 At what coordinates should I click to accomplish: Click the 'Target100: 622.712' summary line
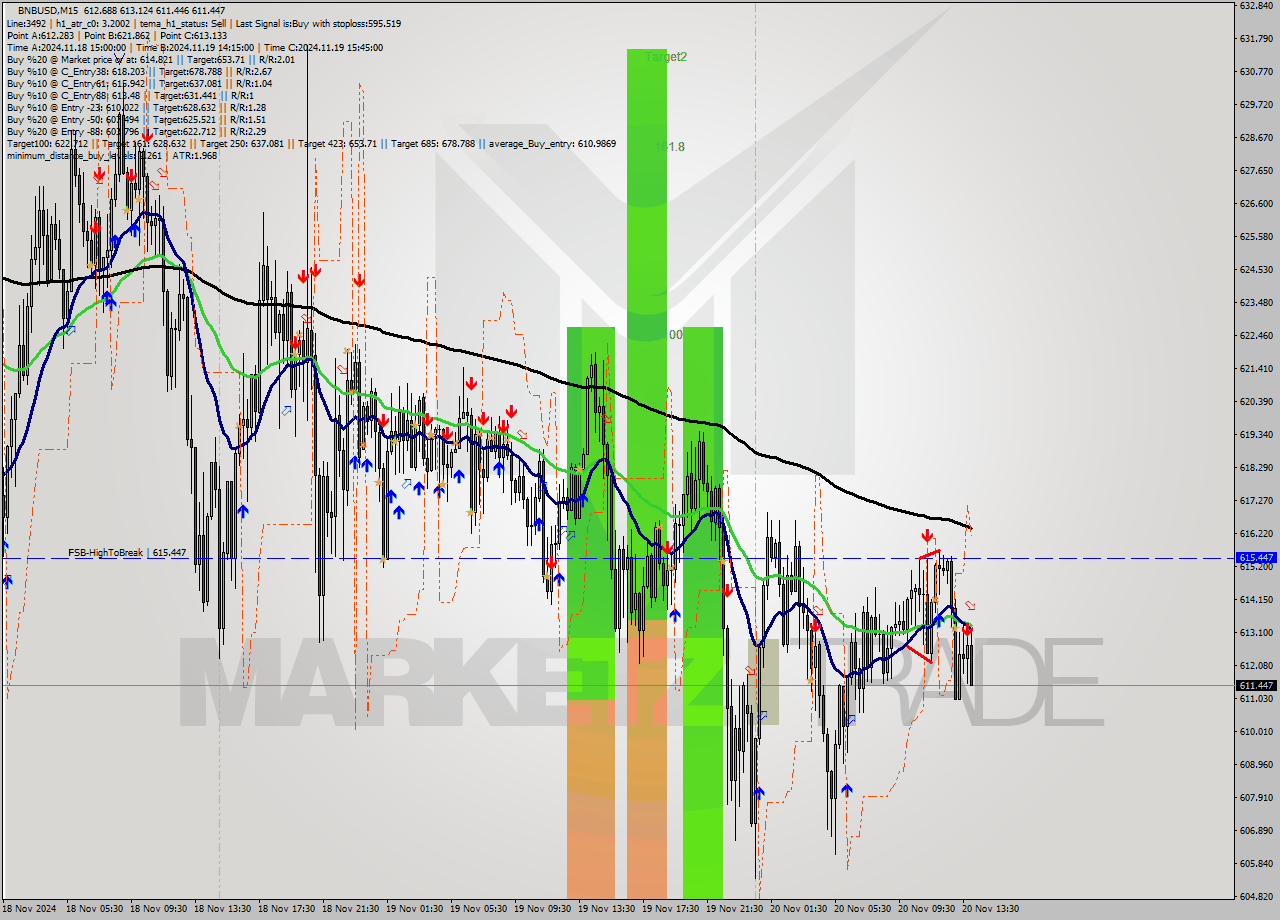[x=311, y=143]
